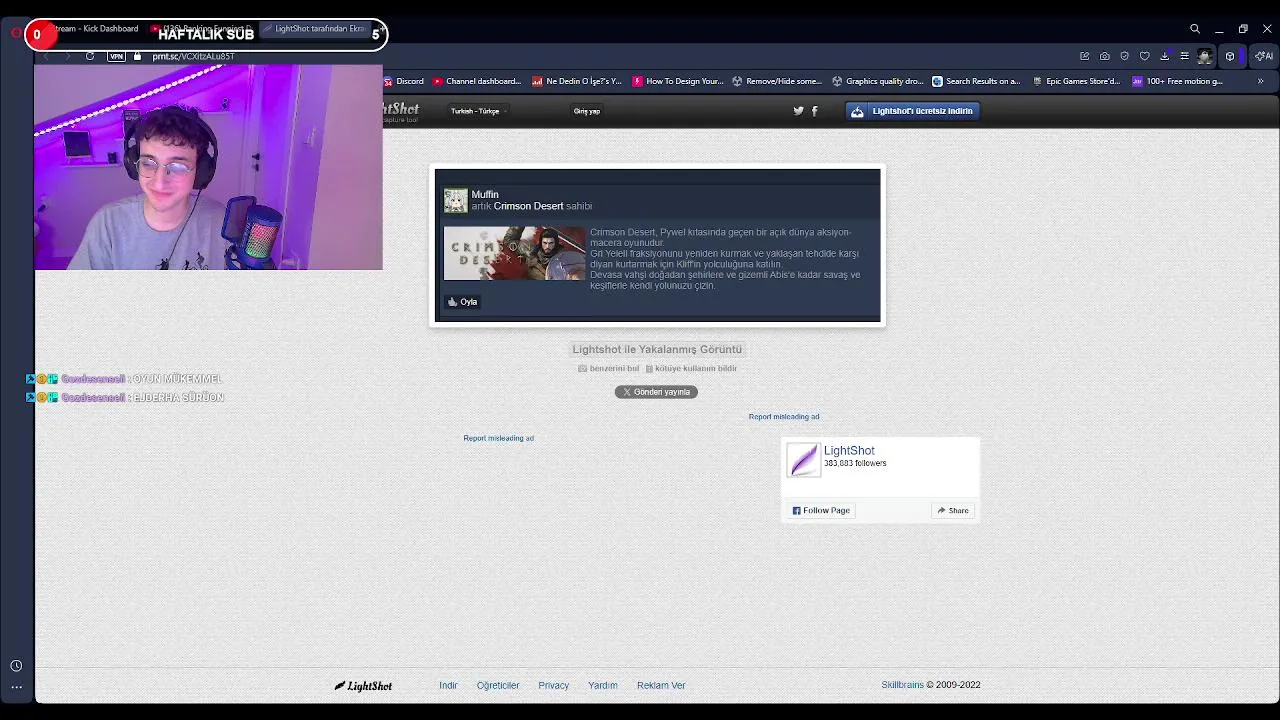Open the 100+ Free motion g bookmark

1177,81
